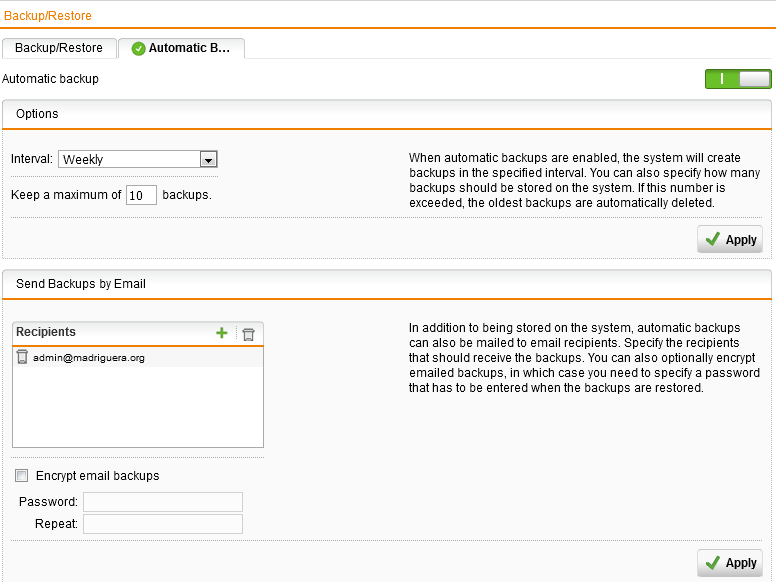Click the Send Backups by Email header
776x582 pixels.
tap(81, 284)
